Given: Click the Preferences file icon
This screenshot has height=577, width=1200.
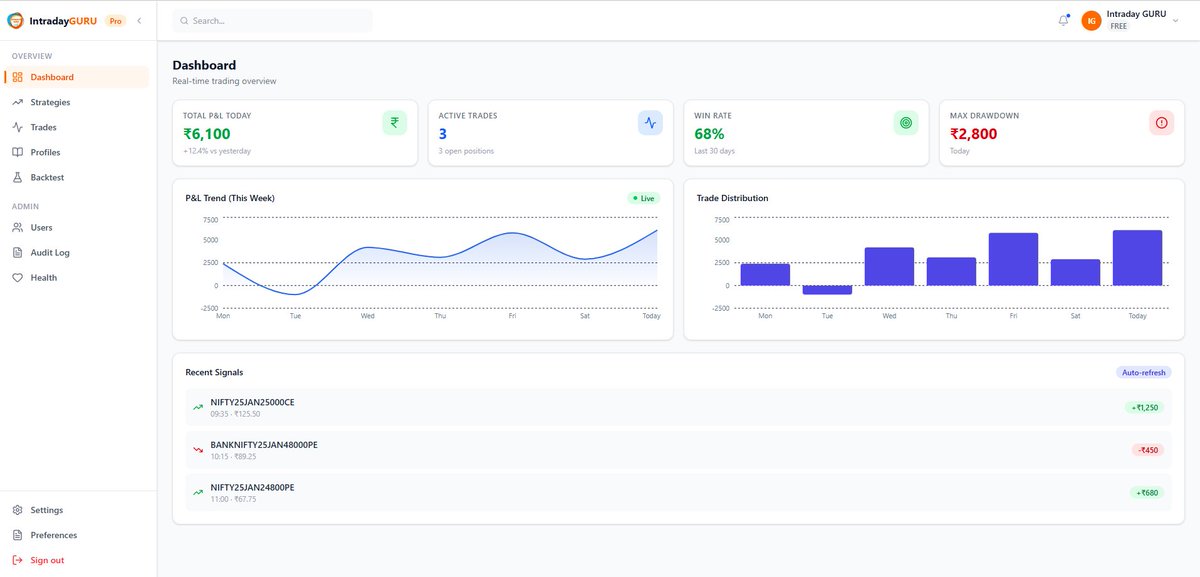Looking at the screenshot, I should coord(18,535).
